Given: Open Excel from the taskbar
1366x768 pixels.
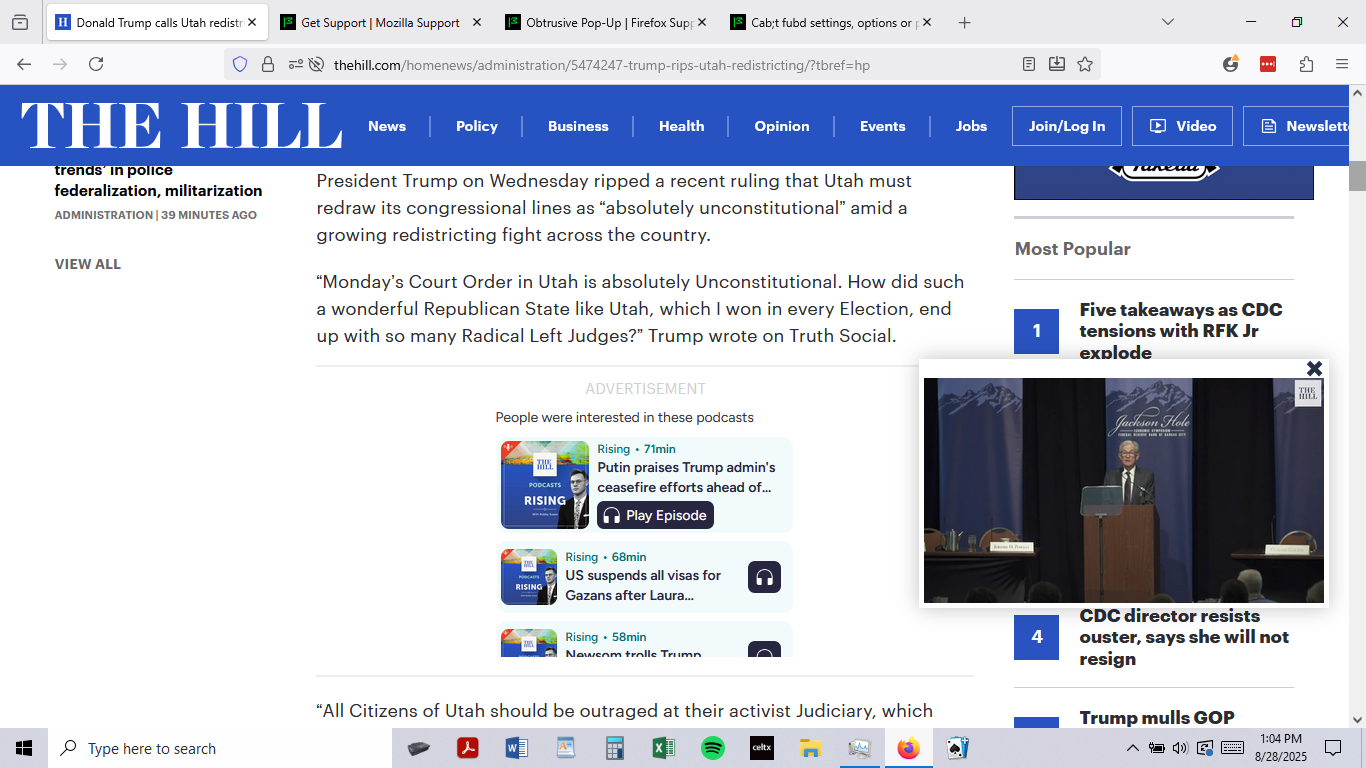Looking at the screenshot, I should click(663, 748).
